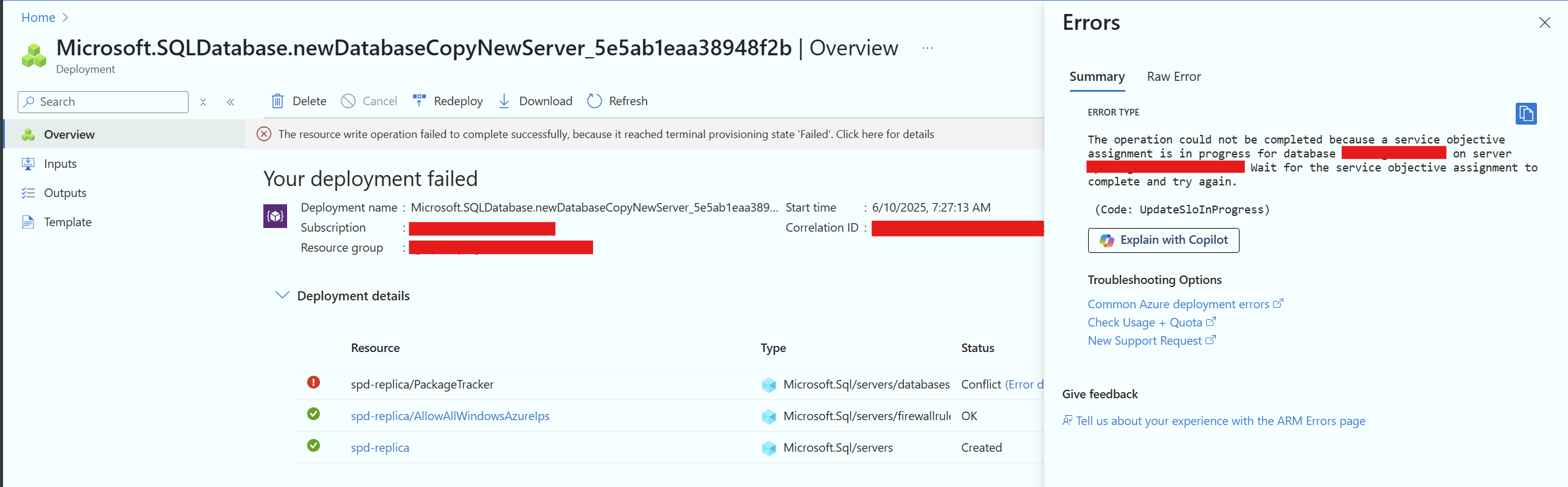Switch to the Raw Error tab
Viewport: 1568px width, 487px height.
1173,77
